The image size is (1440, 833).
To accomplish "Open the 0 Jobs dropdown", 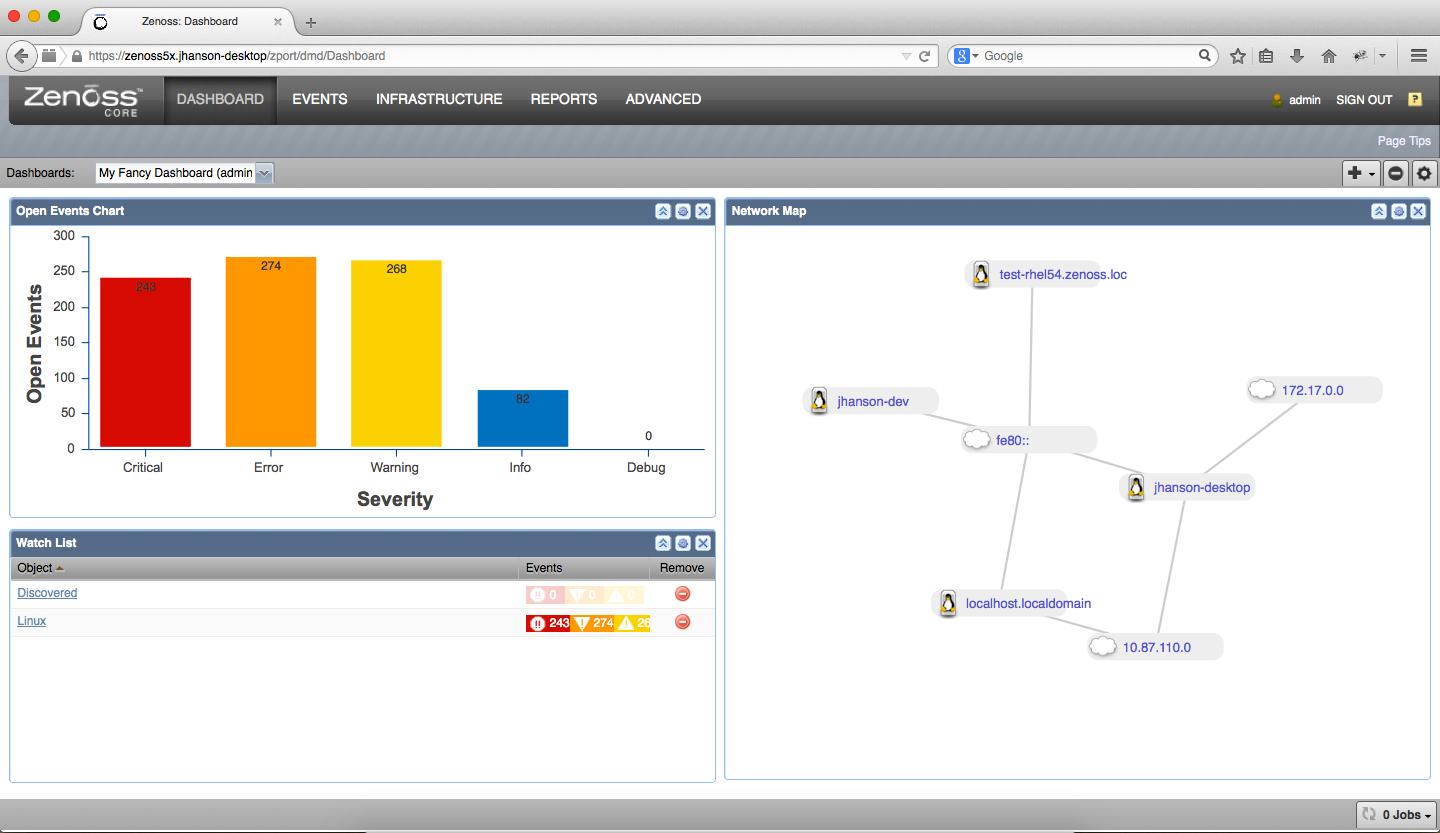I will [x=1397, y=815].
